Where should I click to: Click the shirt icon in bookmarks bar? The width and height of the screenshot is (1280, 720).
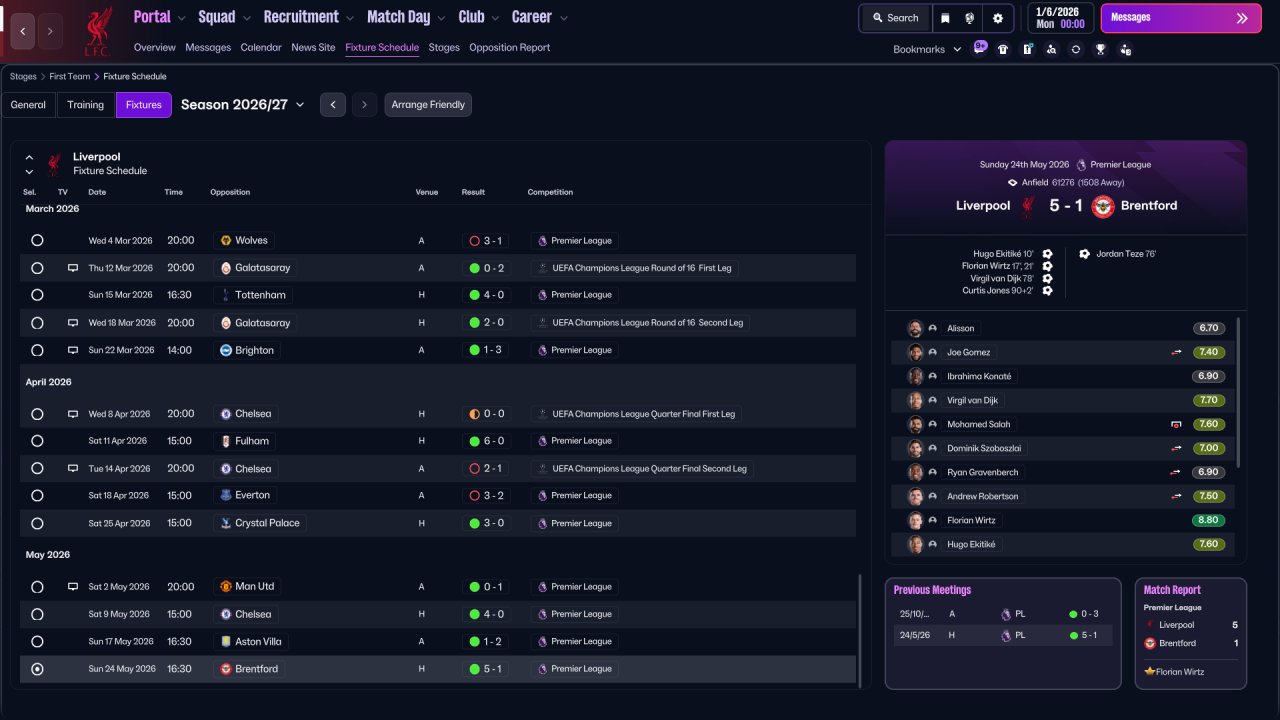click(1003, 49)
